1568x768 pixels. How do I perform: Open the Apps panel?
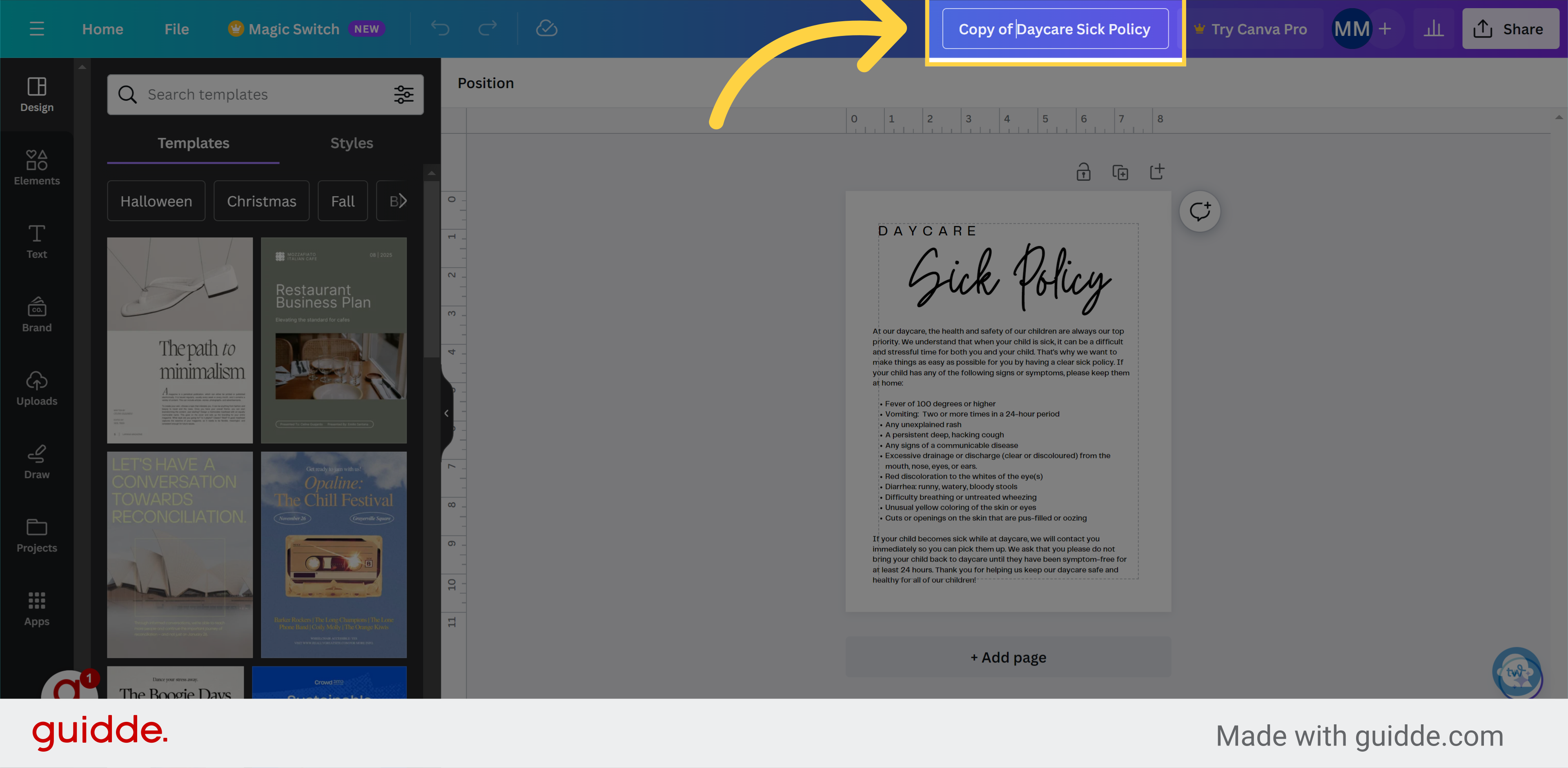click(36, 608)
